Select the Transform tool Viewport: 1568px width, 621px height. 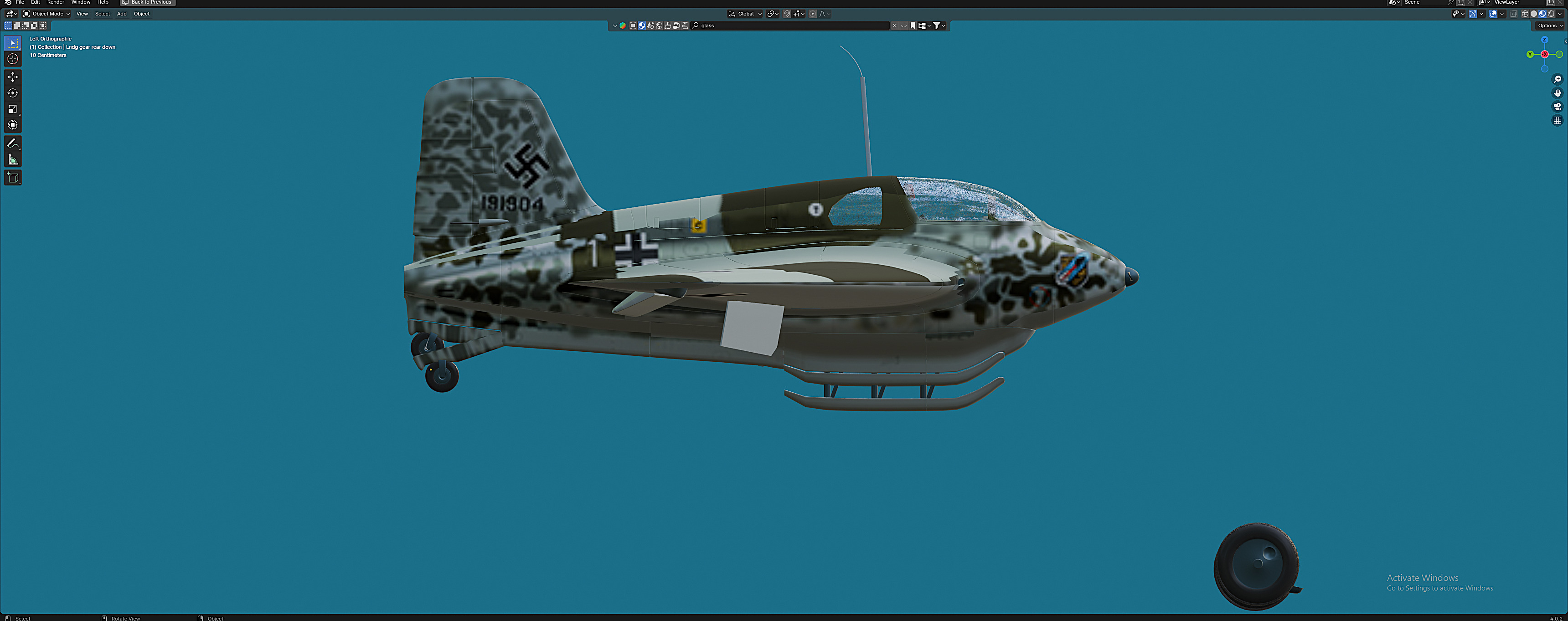(x=13, y=125)
